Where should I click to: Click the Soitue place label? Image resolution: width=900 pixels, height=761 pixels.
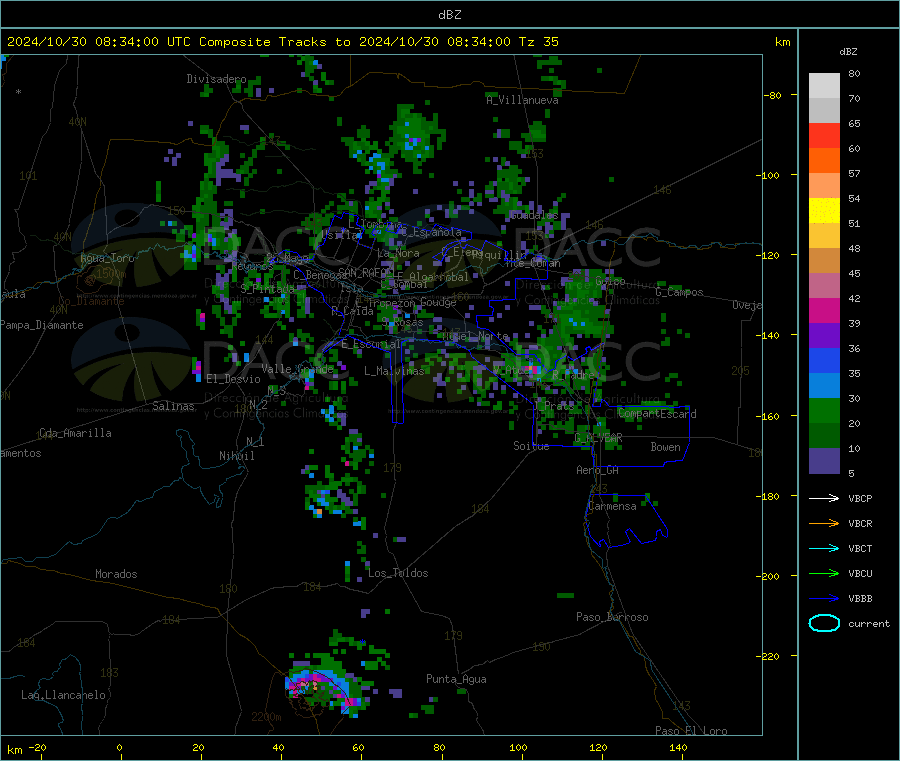click(531, 446)
